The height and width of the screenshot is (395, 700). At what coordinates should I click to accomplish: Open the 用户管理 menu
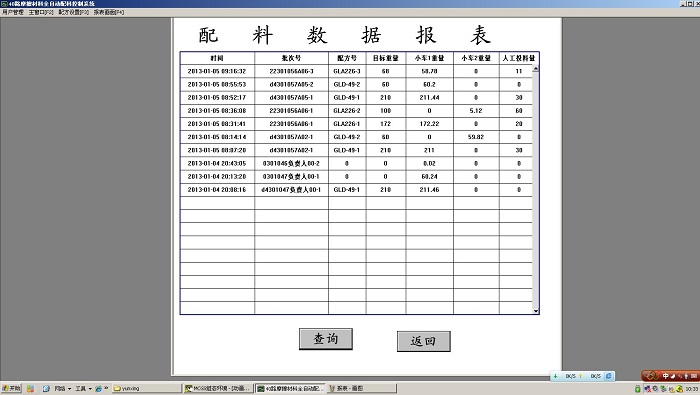[12, 12]
